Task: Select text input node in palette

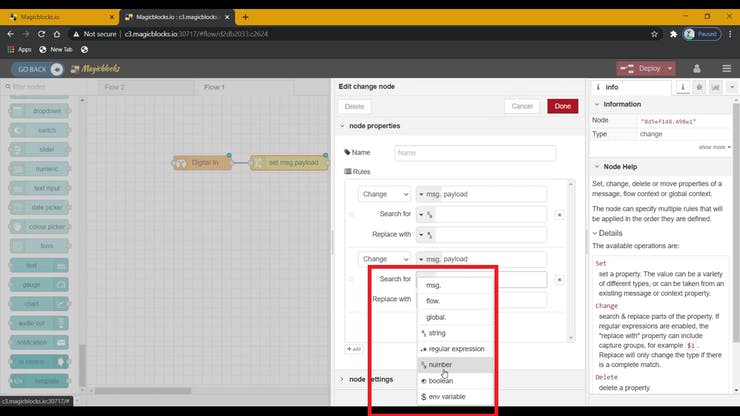Action: tap(40, 188)
